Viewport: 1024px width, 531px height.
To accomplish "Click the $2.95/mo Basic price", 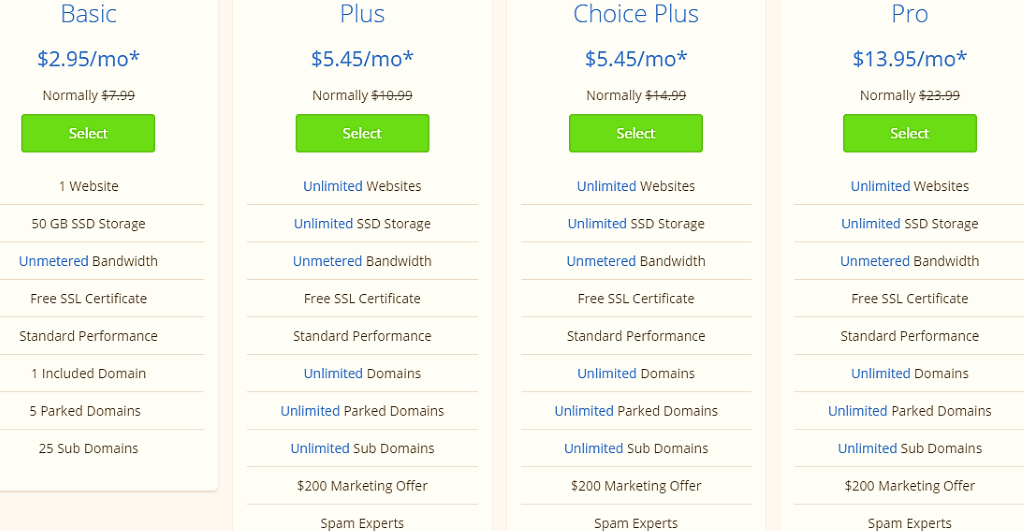I will pos(88,59).
